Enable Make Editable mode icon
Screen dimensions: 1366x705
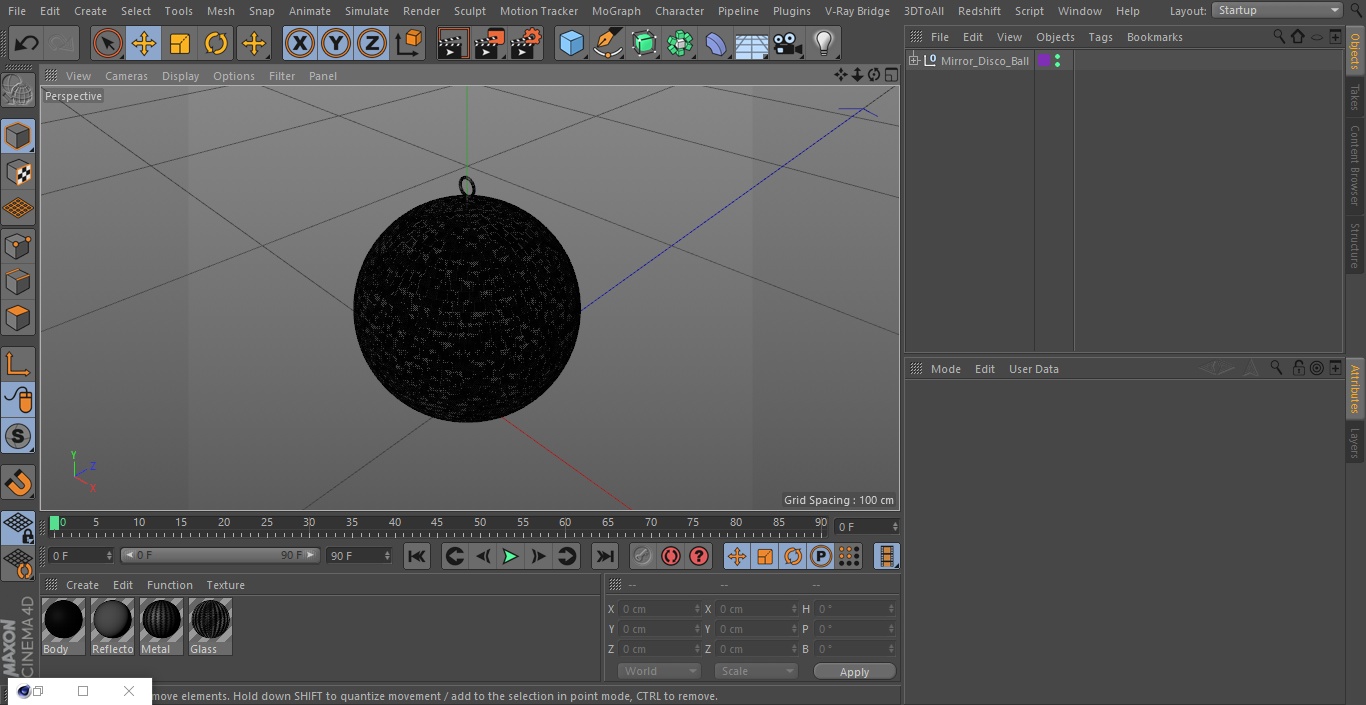(x=18, y=91)
